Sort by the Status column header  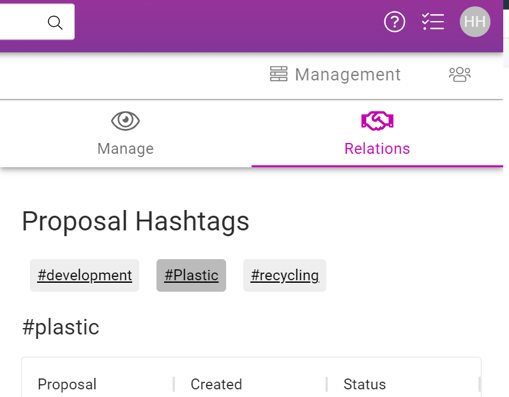(364, 384)
